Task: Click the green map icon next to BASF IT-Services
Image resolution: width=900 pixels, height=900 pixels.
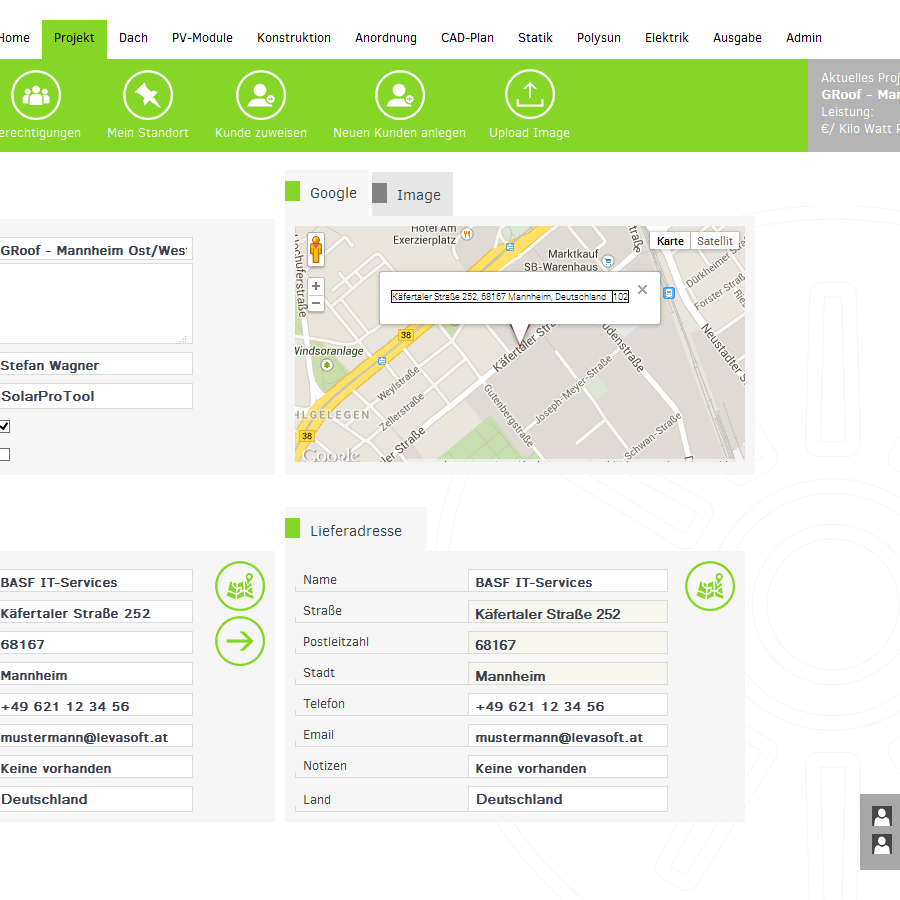Action: (x=239, y=586)
